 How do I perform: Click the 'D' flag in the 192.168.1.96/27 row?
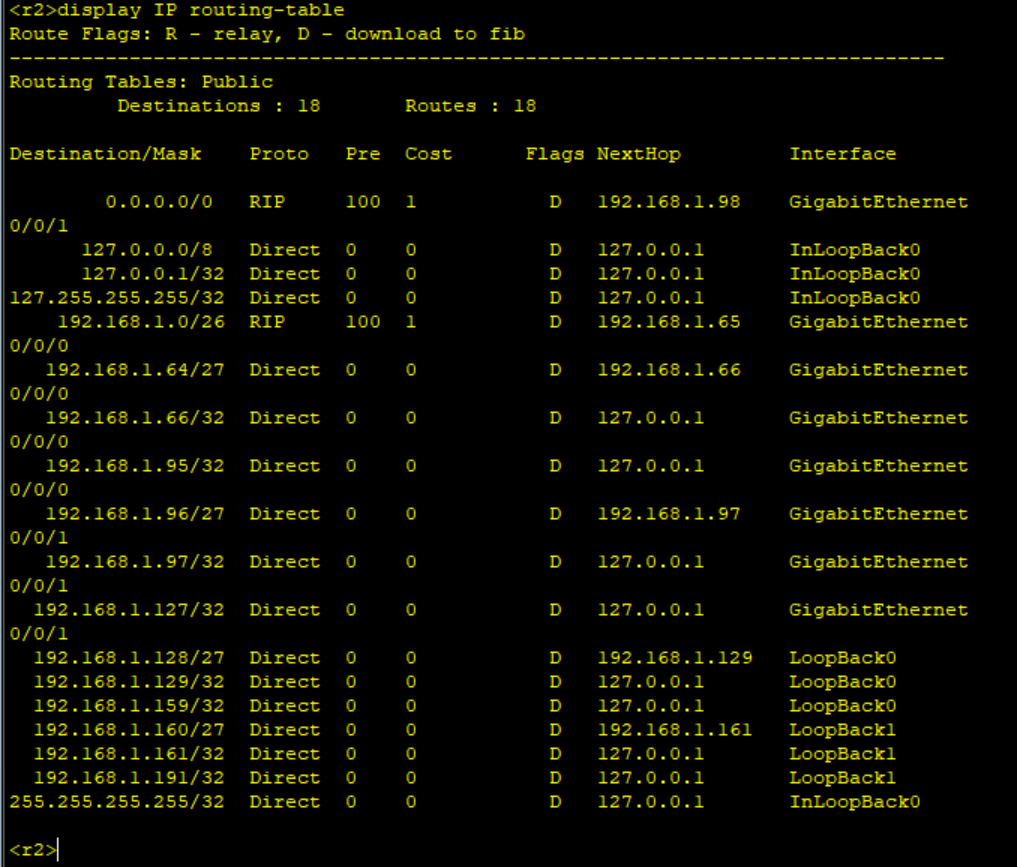tap(555, 514)
